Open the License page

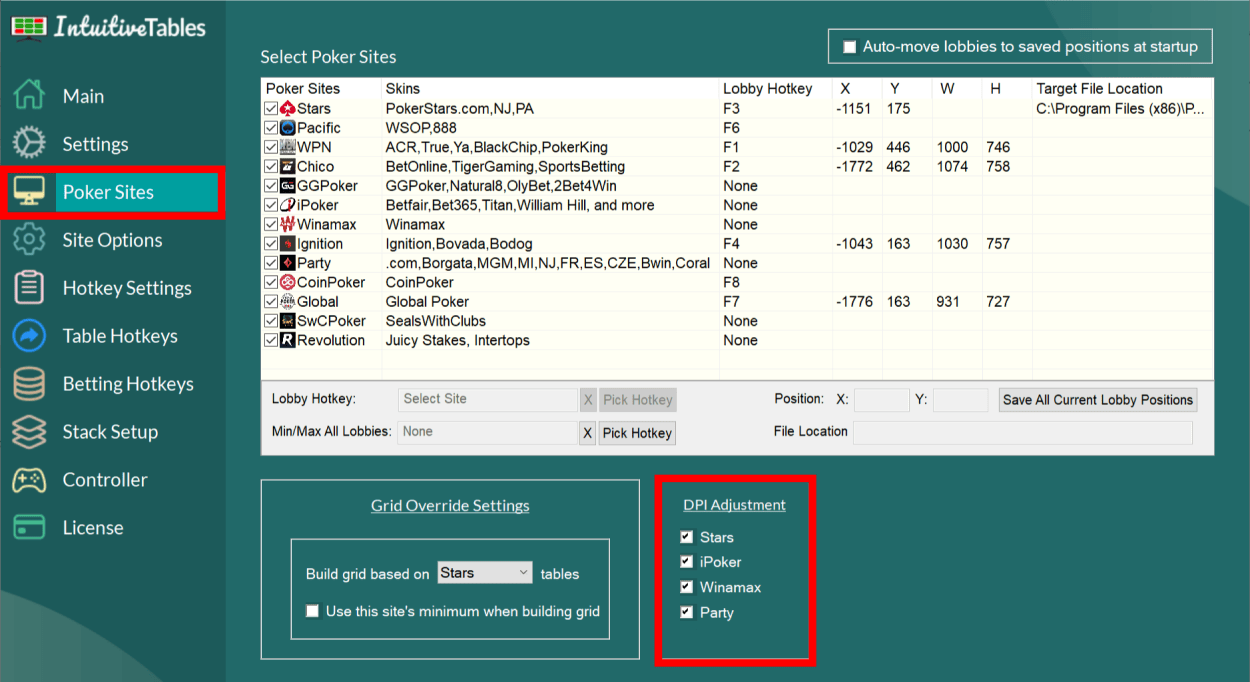[x=93, y=528]
